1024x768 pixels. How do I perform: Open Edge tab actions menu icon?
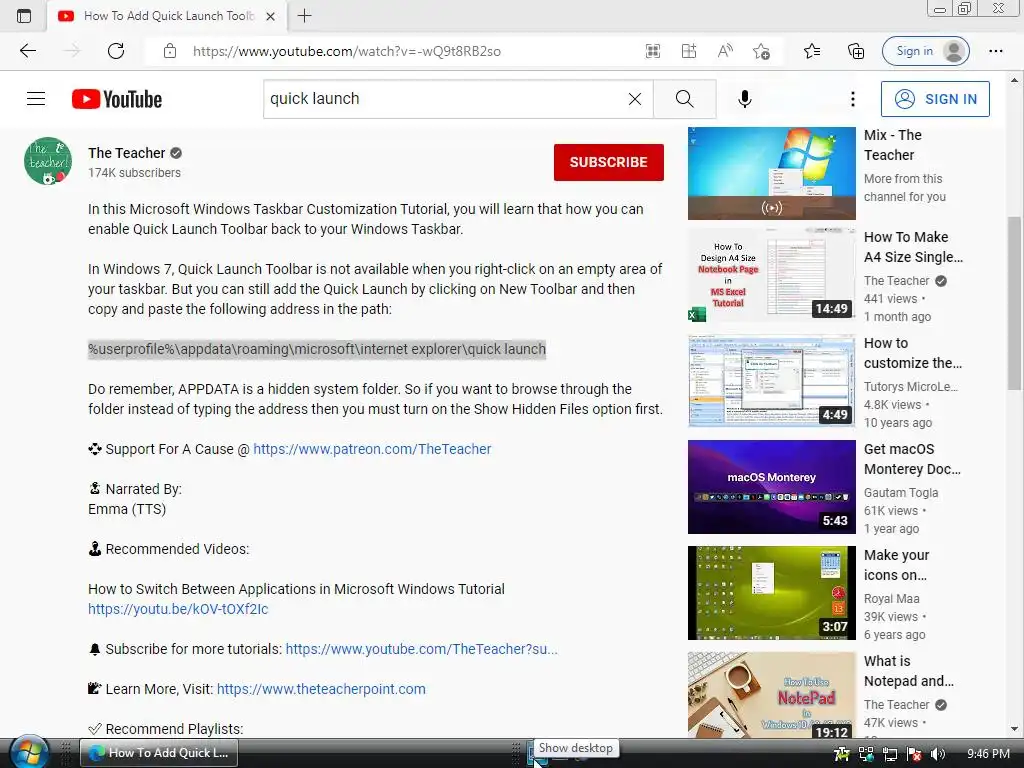[24, 16]
